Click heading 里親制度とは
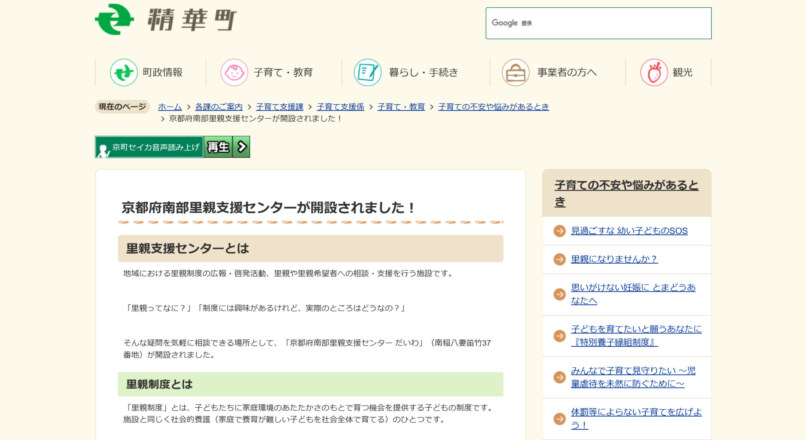This screenshot has height=440, width=806. click(159, 384)
